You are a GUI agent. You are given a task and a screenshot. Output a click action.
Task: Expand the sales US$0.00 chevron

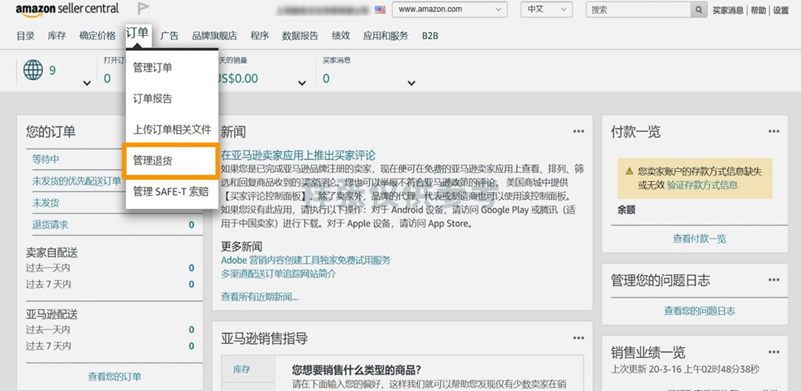(302, 83)
